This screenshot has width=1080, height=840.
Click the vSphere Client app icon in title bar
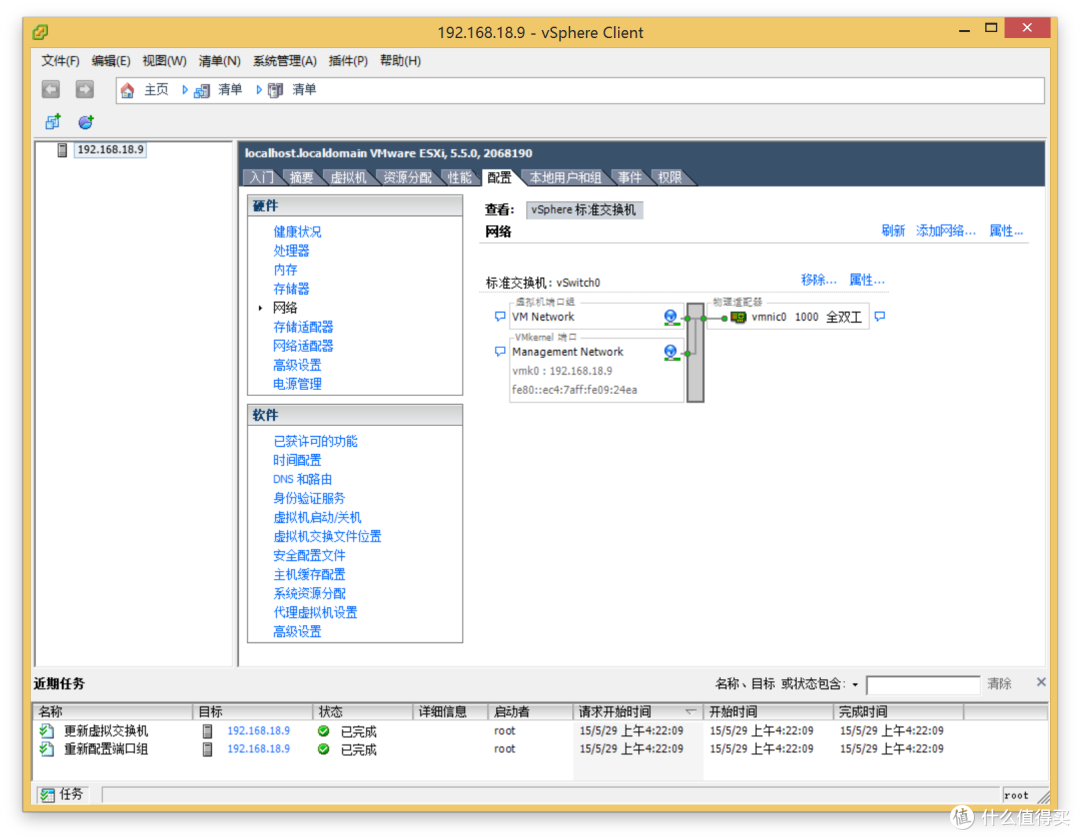41,32
